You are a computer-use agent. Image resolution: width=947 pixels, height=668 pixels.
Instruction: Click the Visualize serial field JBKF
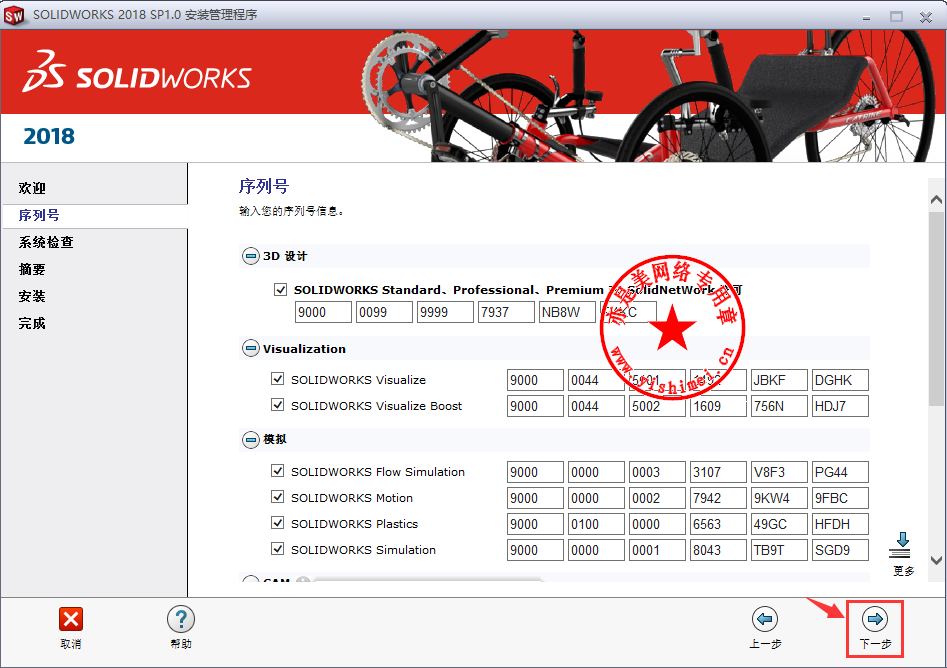pos(779,380)
